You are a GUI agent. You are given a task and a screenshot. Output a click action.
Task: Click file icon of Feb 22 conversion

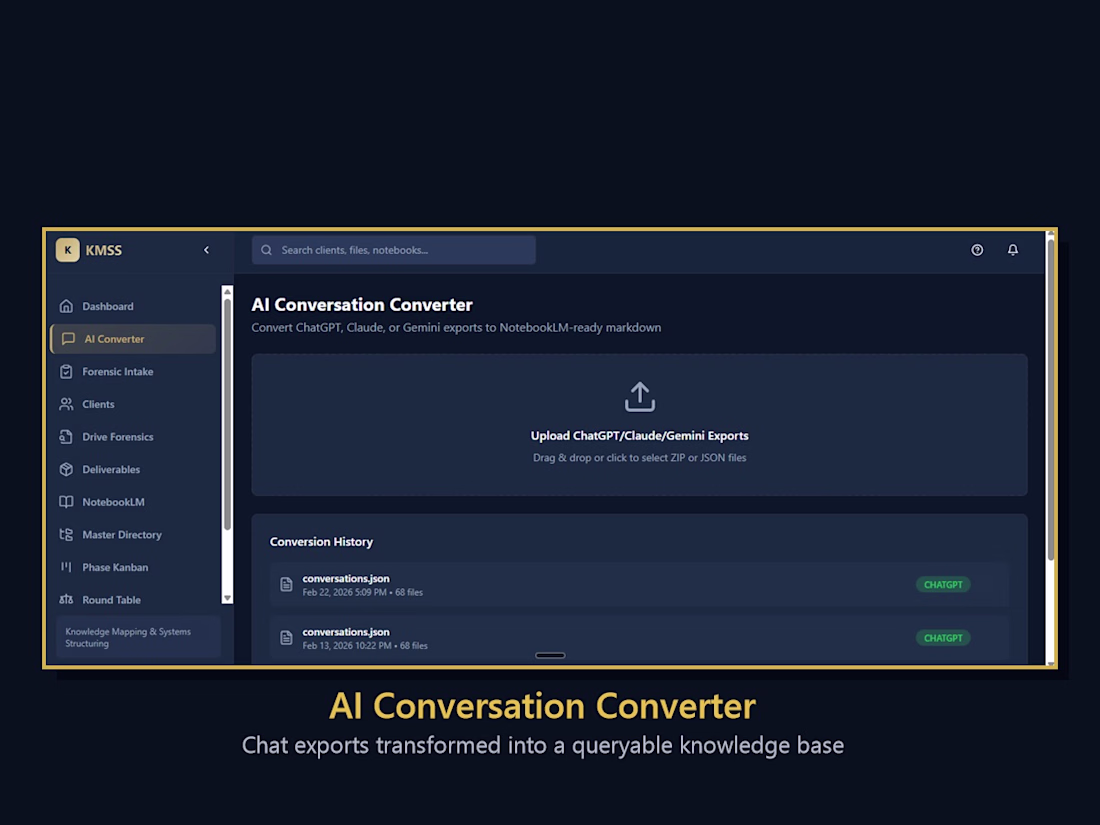tap(286, 584)
